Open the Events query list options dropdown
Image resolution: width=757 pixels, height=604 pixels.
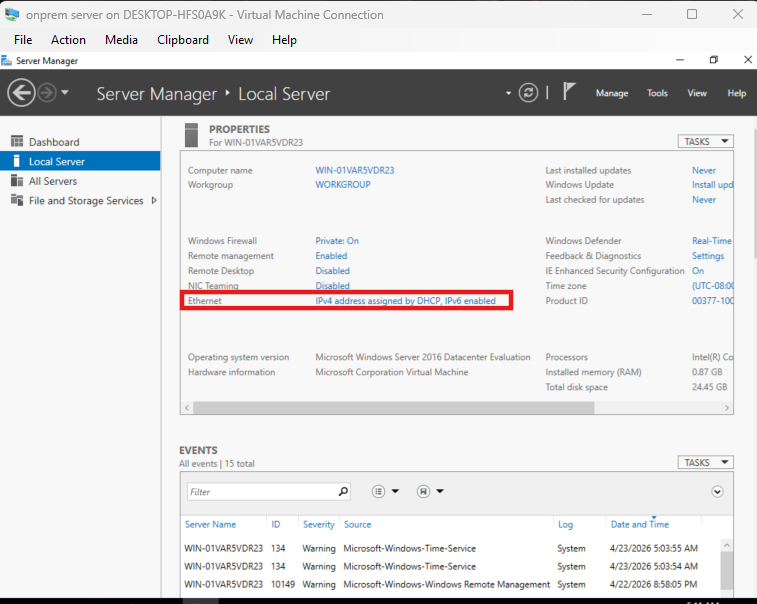tap(385, 492)
